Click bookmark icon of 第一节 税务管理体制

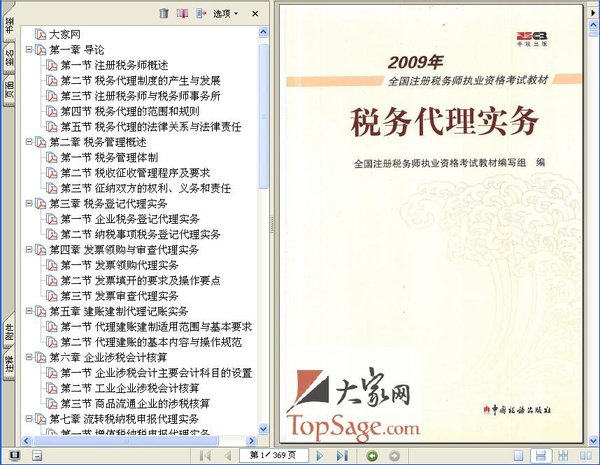(x=52, y=157)
